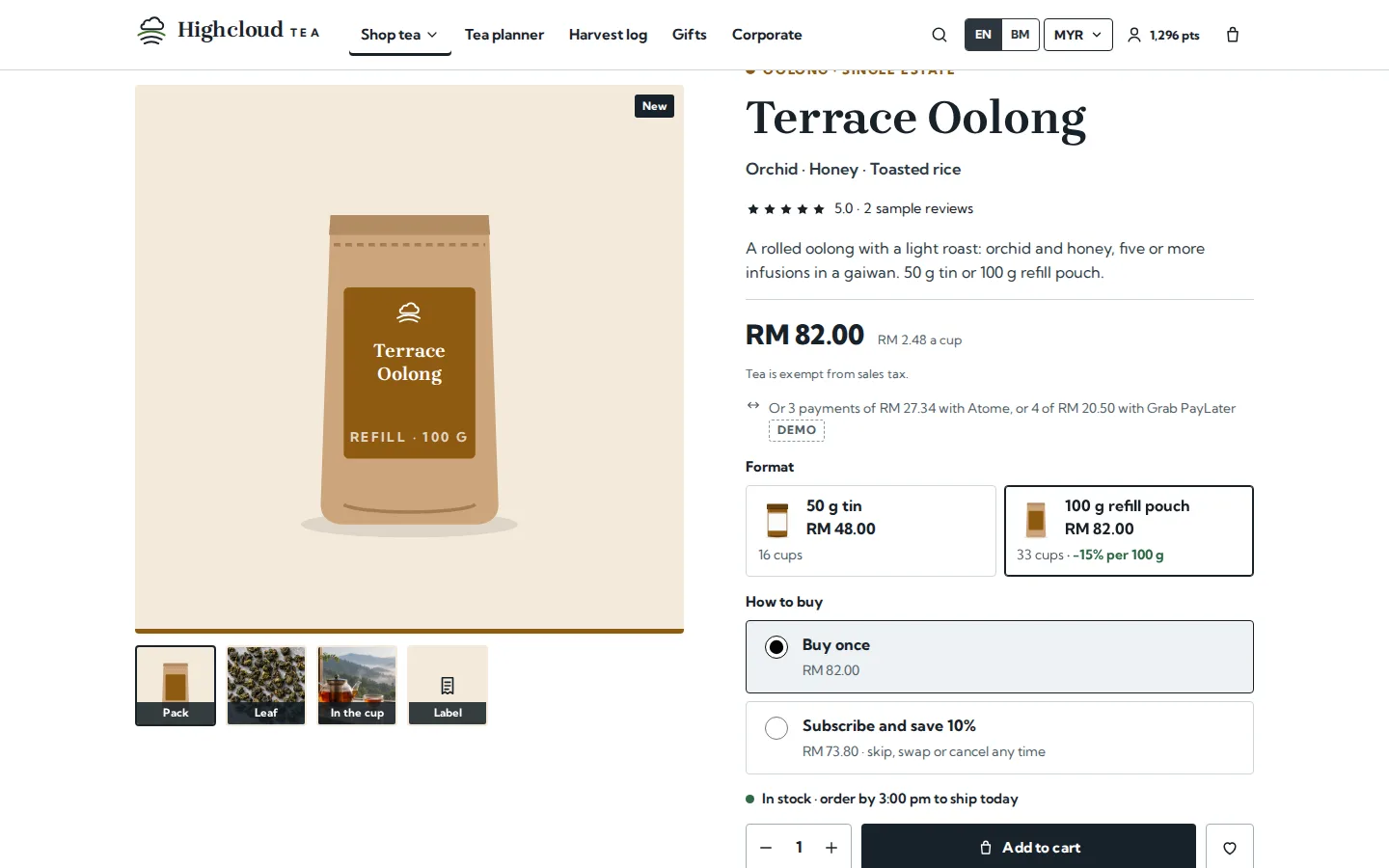Choose the 100 g refill pouch format
Screen dimensions: 1389x868
(1129, 530)
